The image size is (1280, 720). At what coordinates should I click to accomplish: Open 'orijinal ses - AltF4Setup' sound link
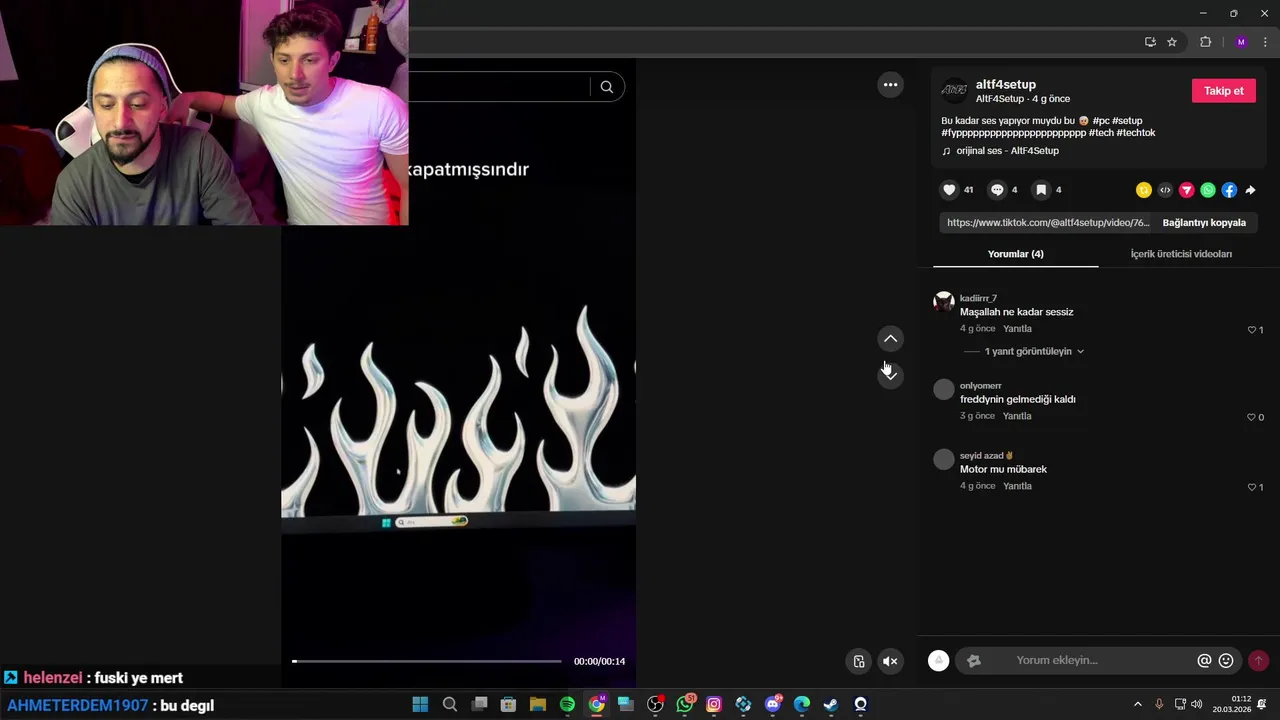click(x=1007, y=151)
